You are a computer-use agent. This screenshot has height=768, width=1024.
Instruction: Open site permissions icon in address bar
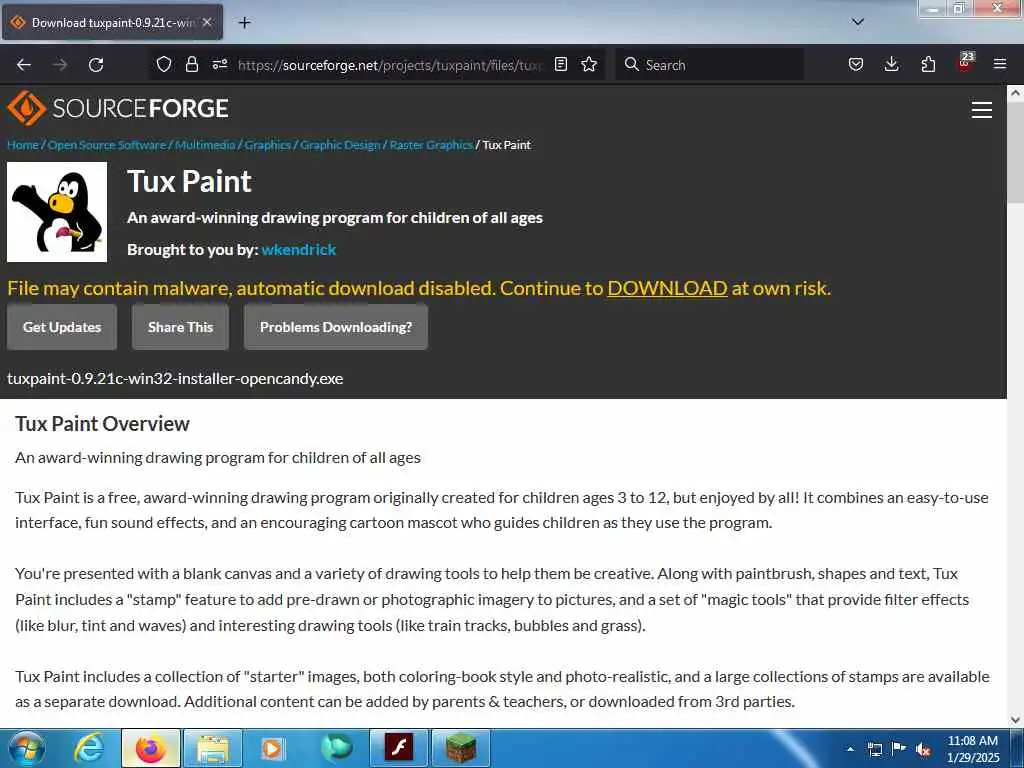pos(219,64)
